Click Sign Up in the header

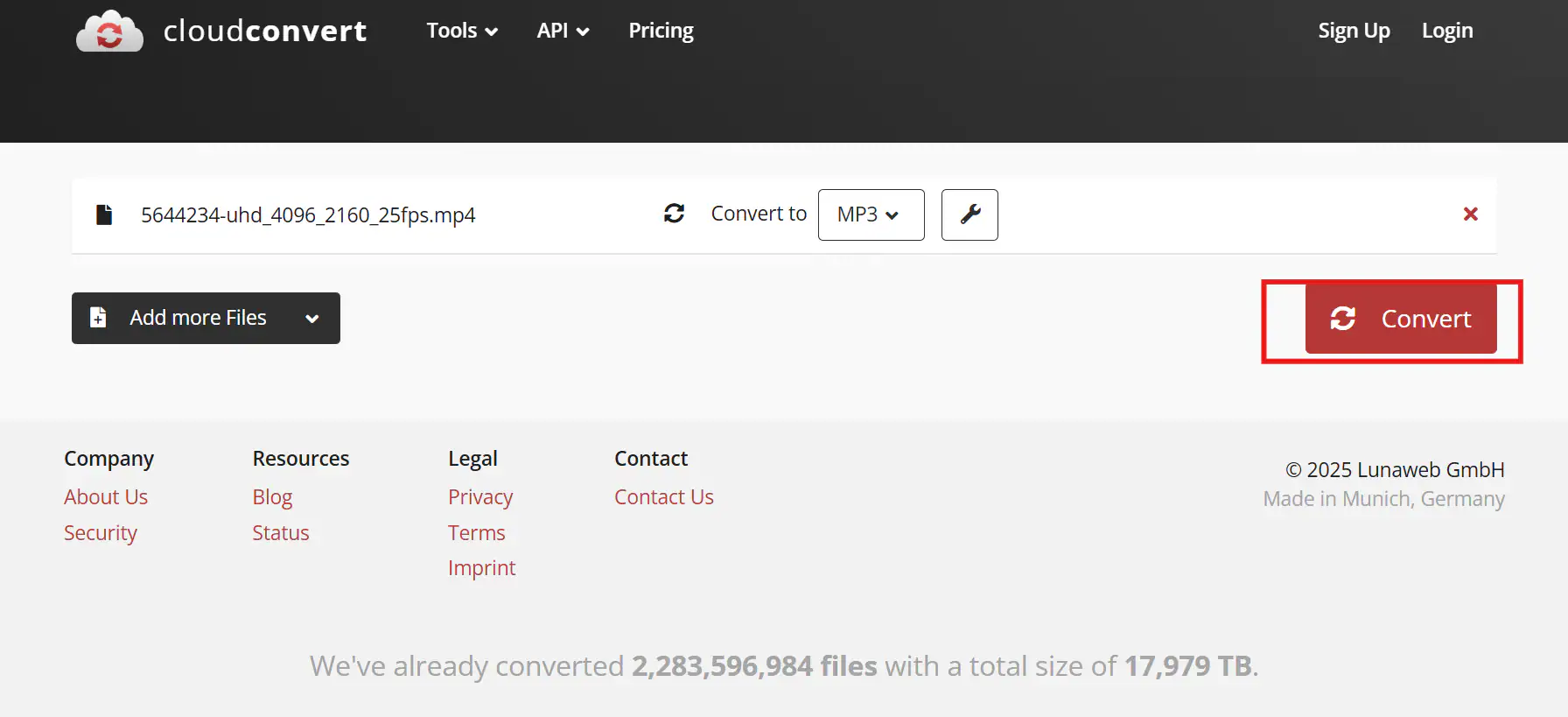point(1354,31)
